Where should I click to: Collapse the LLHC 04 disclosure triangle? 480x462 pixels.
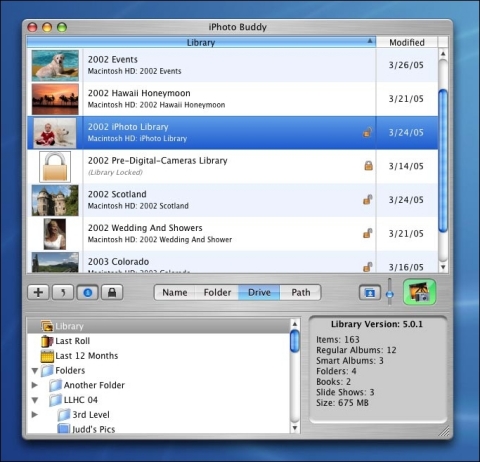[35, 400]
